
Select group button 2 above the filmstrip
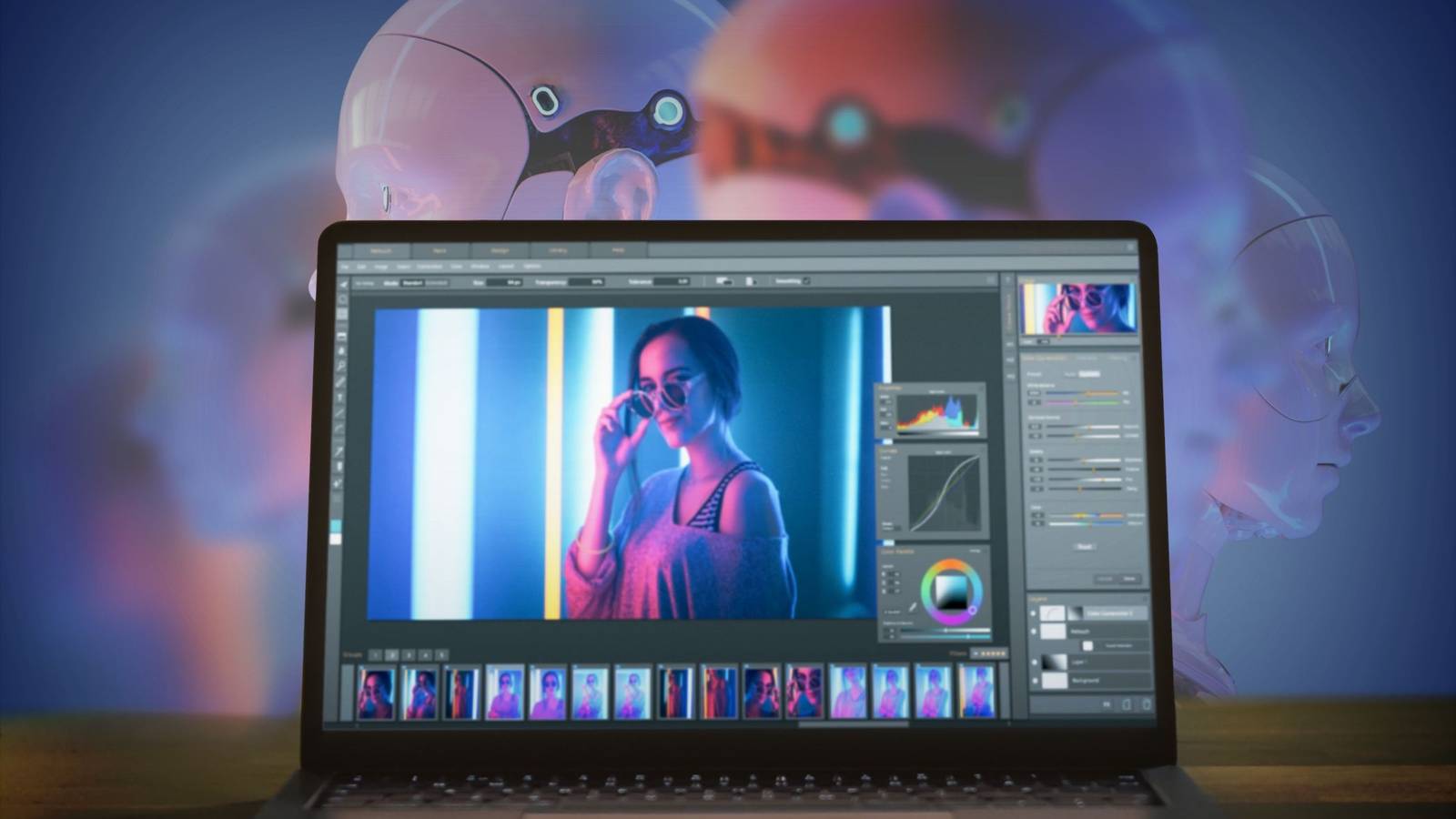(x=392, y=654)
